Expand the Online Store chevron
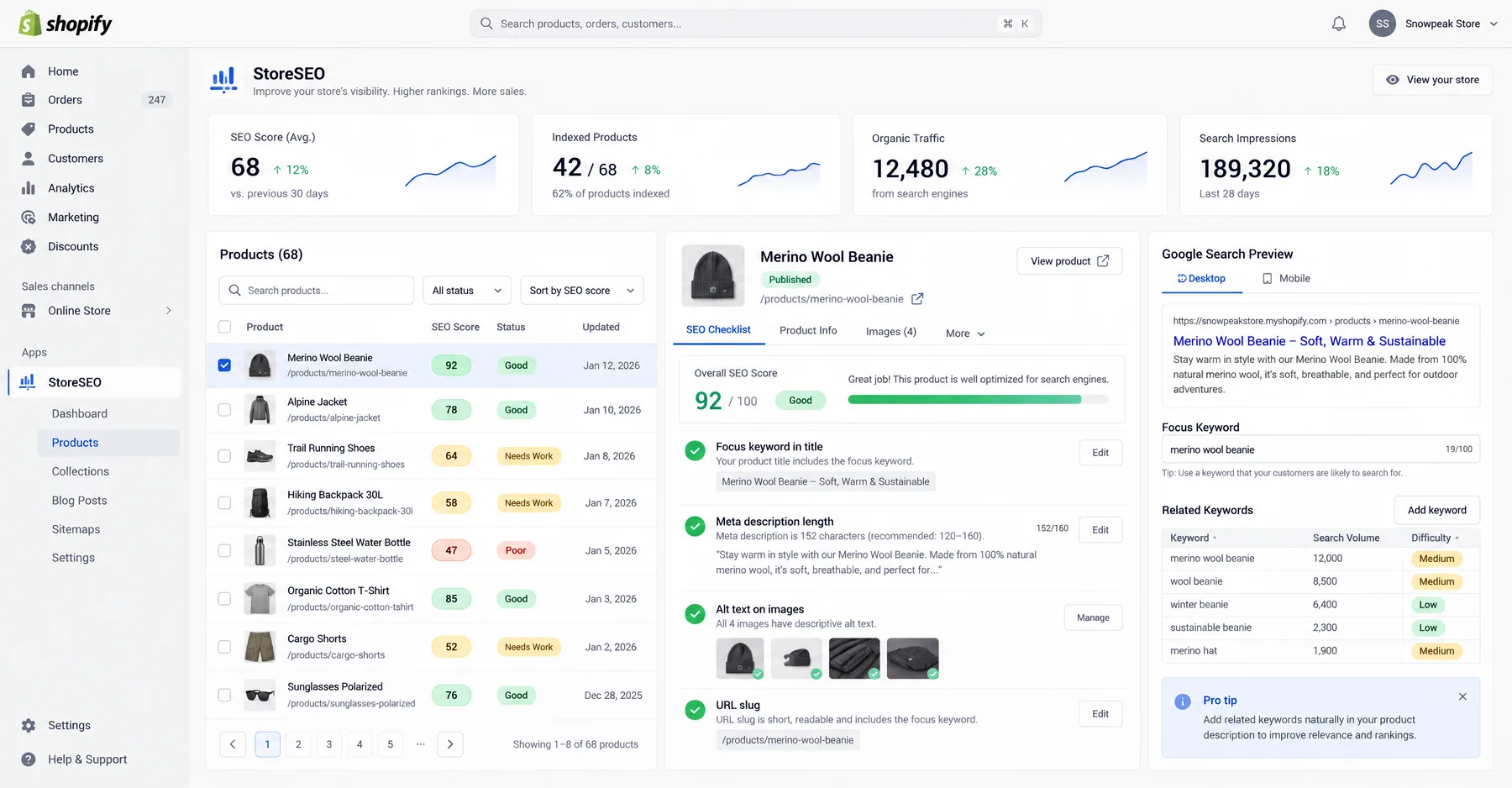Image resolution: width=1512 pixels, height=788 pixels. click(x=169, y=311)
